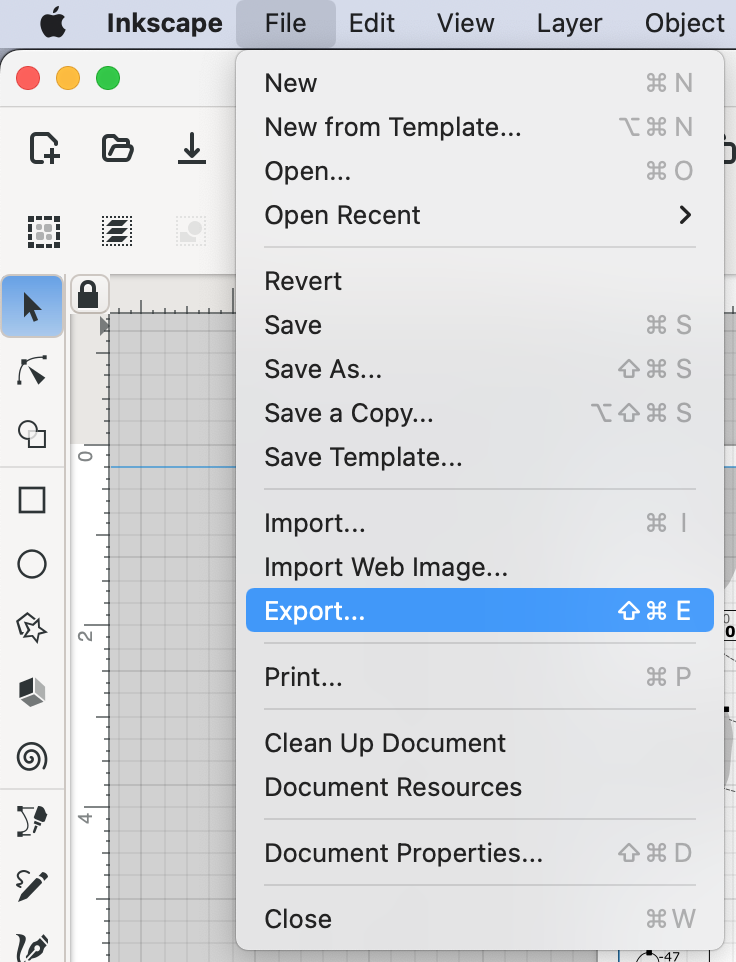The image size is (736, 962).
Task: Choose Save from the File menu
Action: pyautogui.click(x=480, y=325)
